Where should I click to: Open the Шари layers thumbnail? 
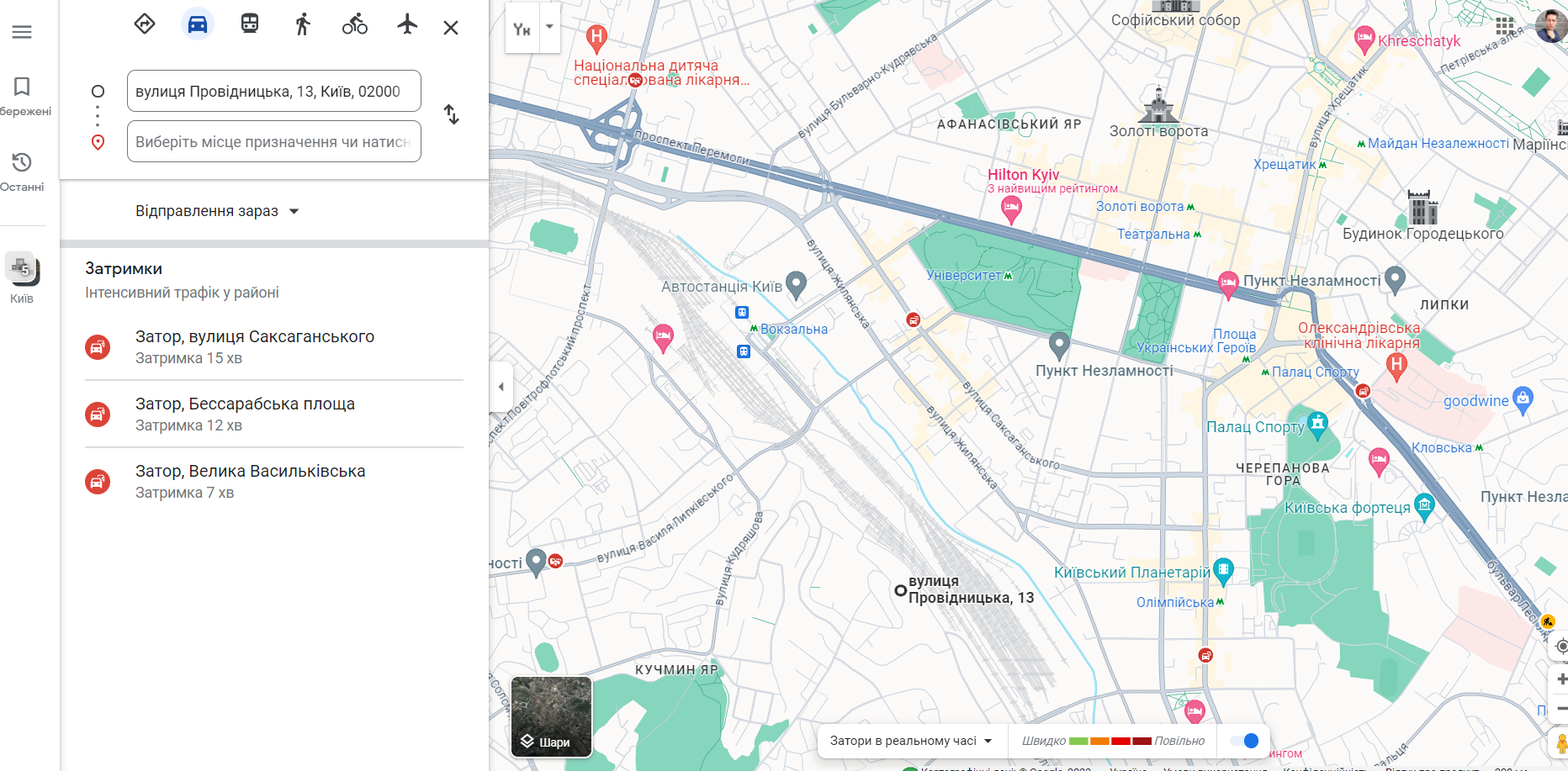(552, 716)
